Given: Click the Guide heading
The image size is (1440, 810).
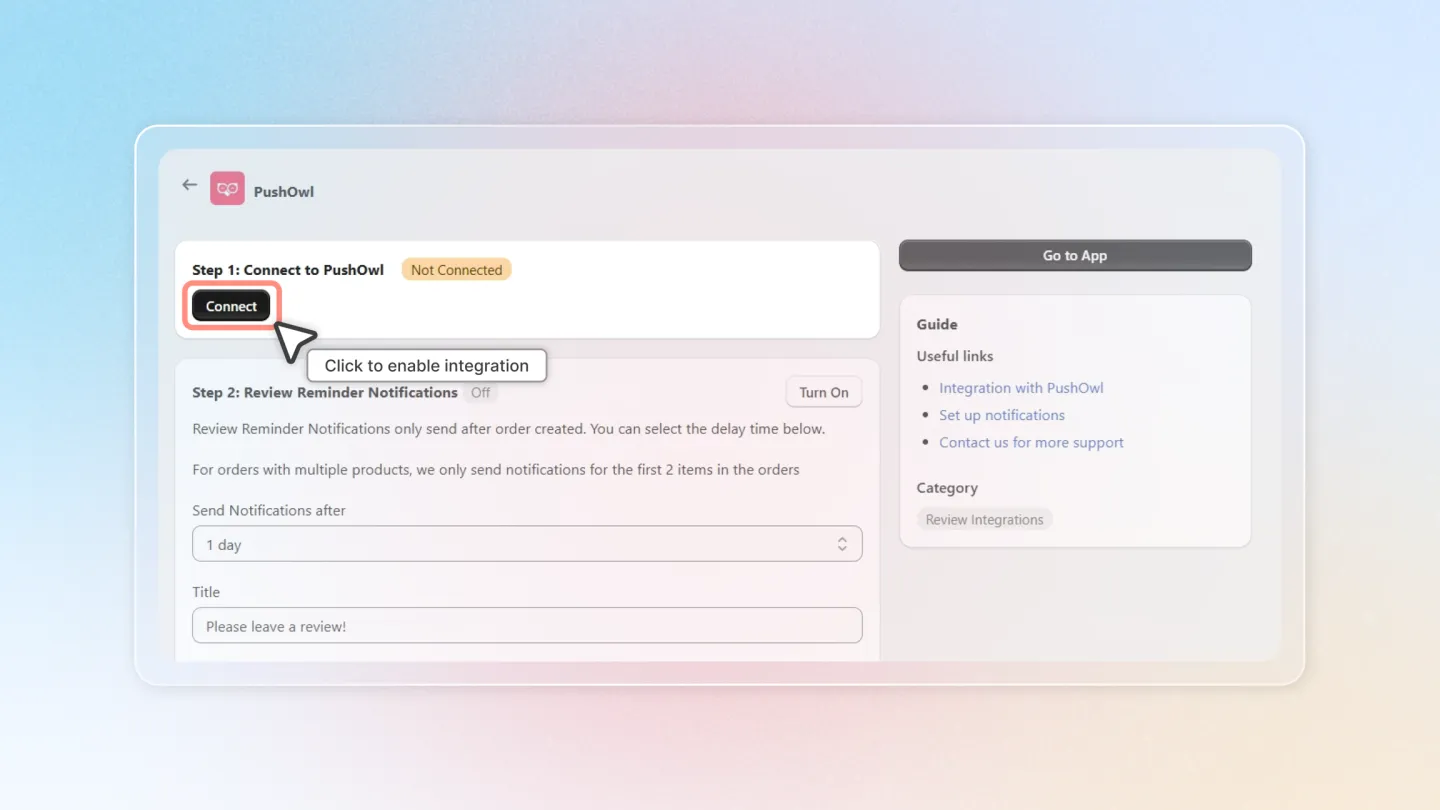Looking at the screenshot, I should [x=937, y=324].
